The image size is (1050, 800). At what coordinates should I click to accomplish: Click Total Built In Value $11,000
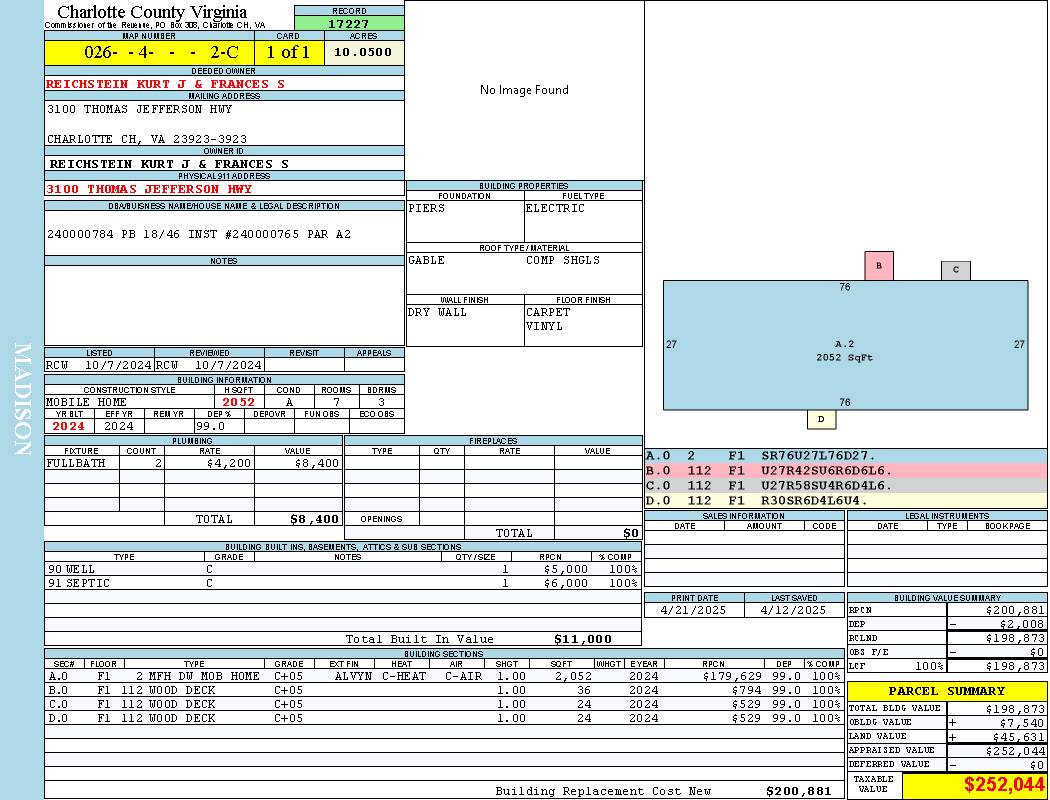coord(583,639)
